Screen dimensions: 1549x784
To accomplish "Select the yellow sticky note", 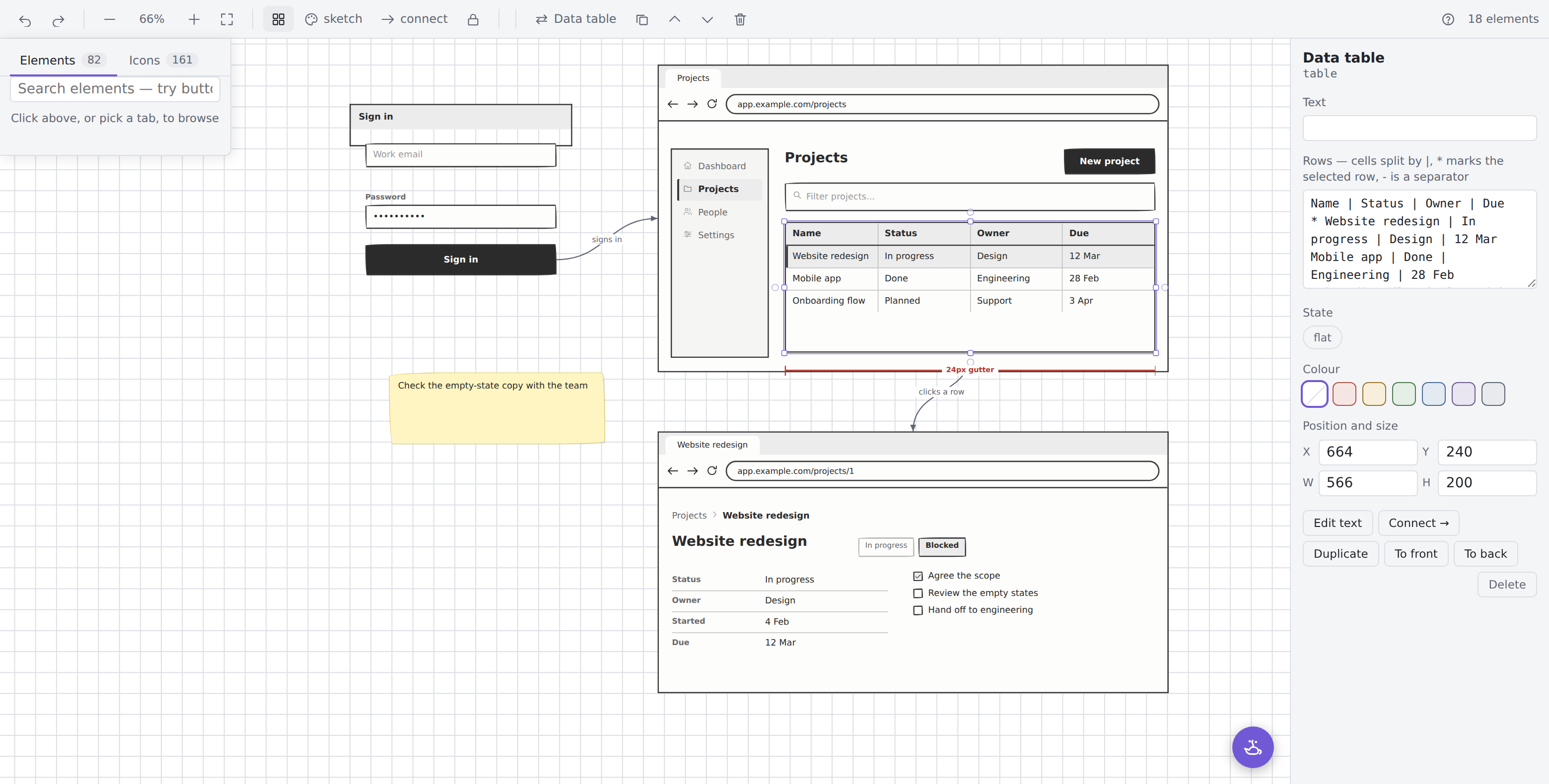I will pos(496,408).
